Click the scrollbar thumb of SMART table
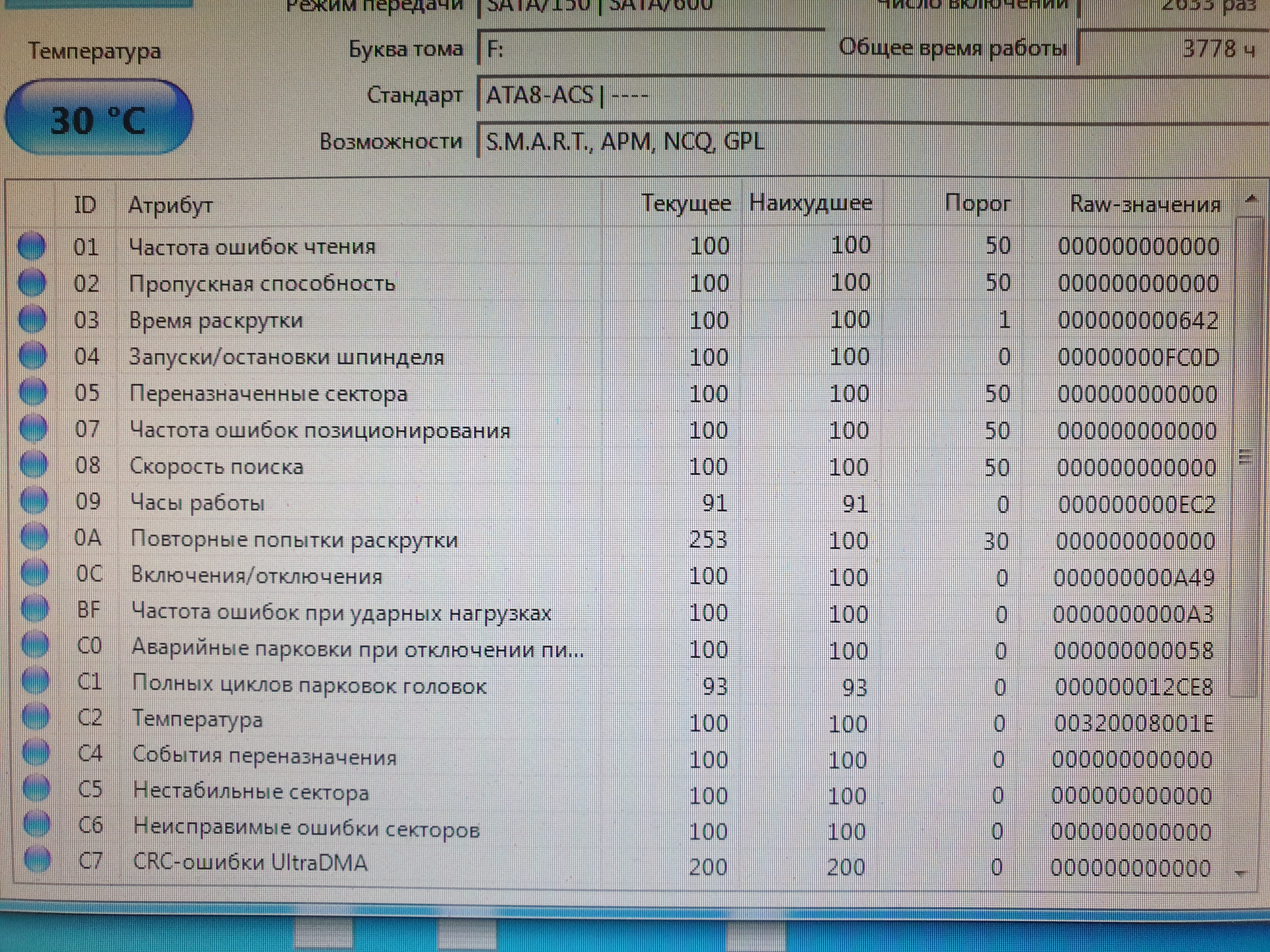The image size is (1270, 952). [1245, 457]
